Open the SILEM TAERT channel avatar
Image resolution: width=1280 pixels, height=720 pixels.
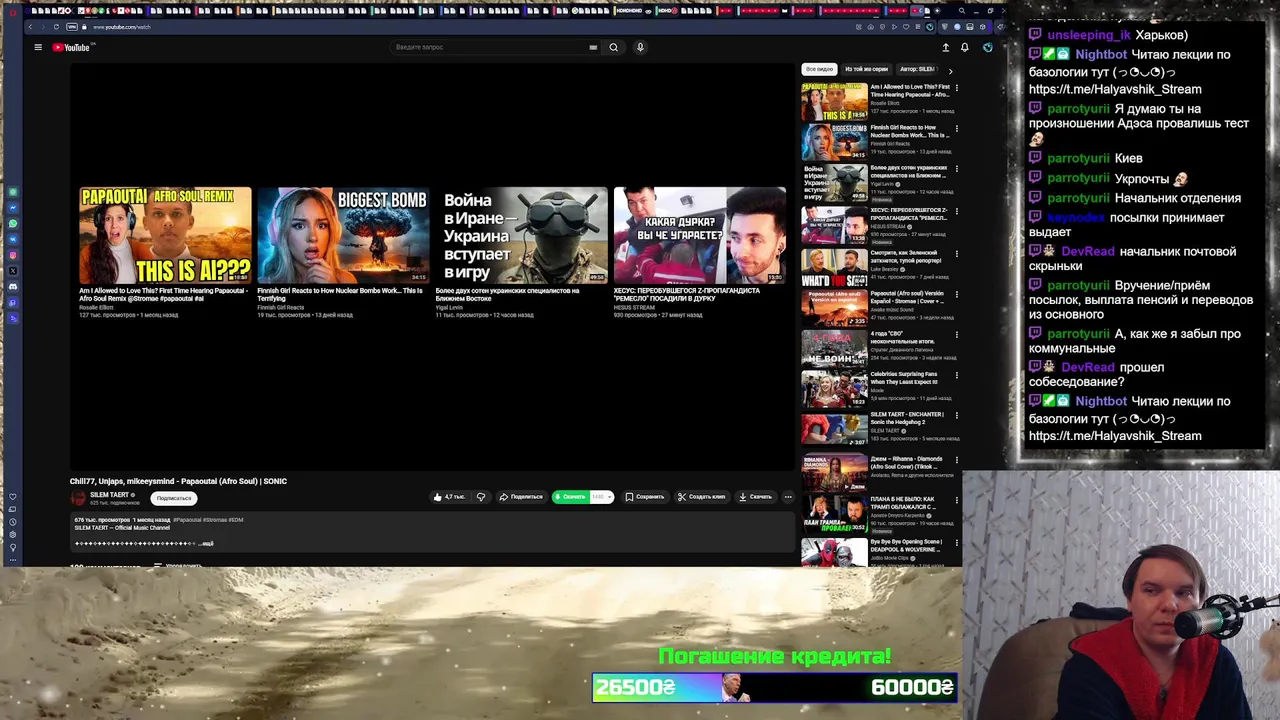(x=78, y=498)
